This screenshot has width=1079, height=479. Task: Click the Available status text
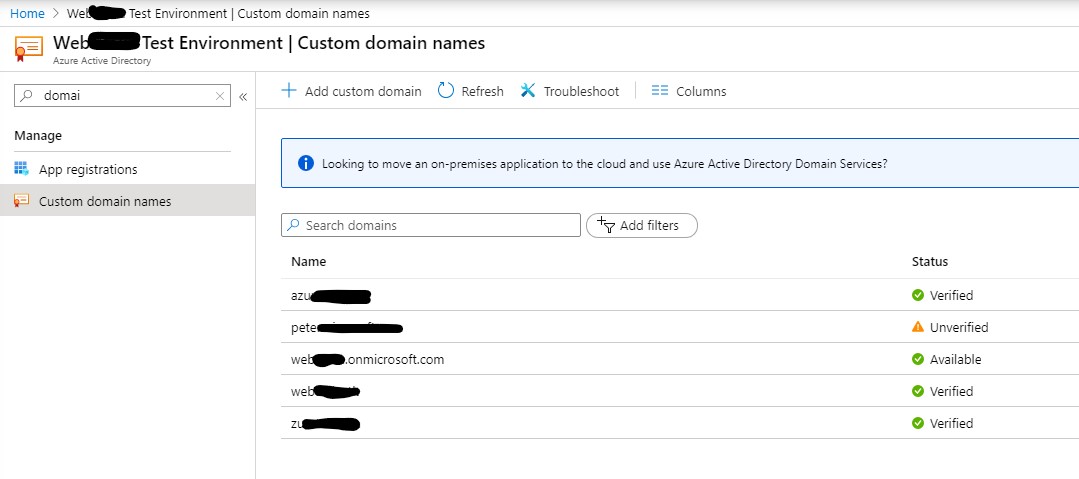pyautogui.click(x=955, y=359)
